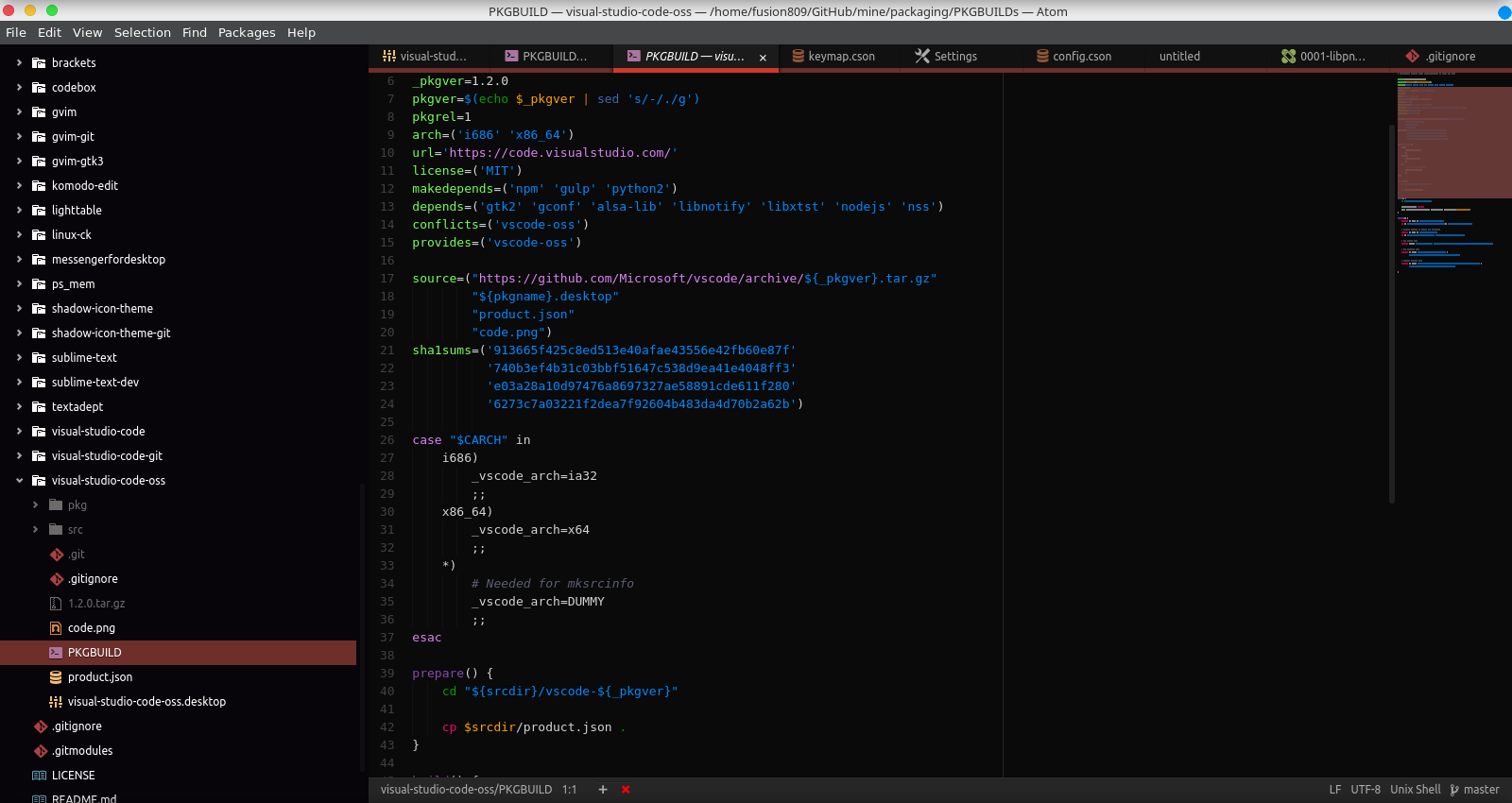Click line number 26 in gutter
The image size is (1512, 803).
pyautogui.click(x=387, y=440)
